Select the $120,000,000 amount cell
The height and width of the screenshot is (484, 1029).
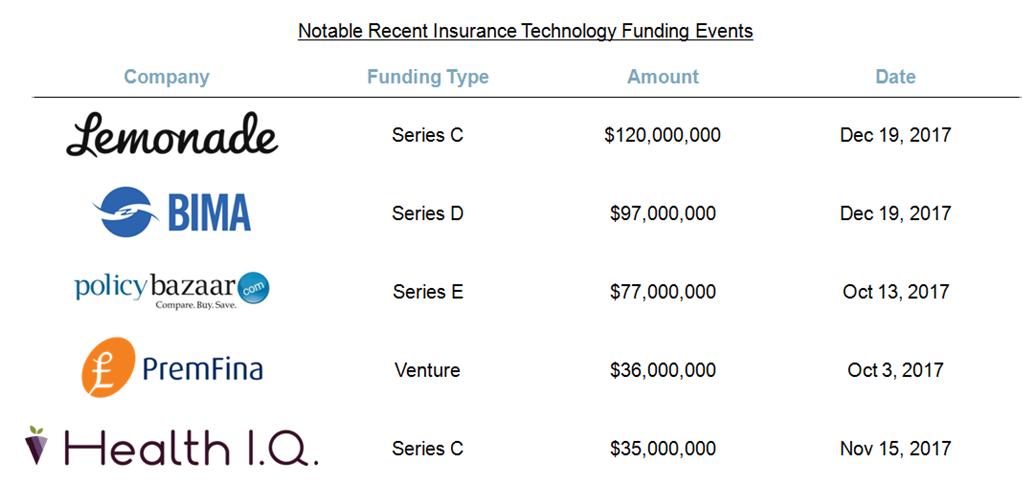(663, 135)
